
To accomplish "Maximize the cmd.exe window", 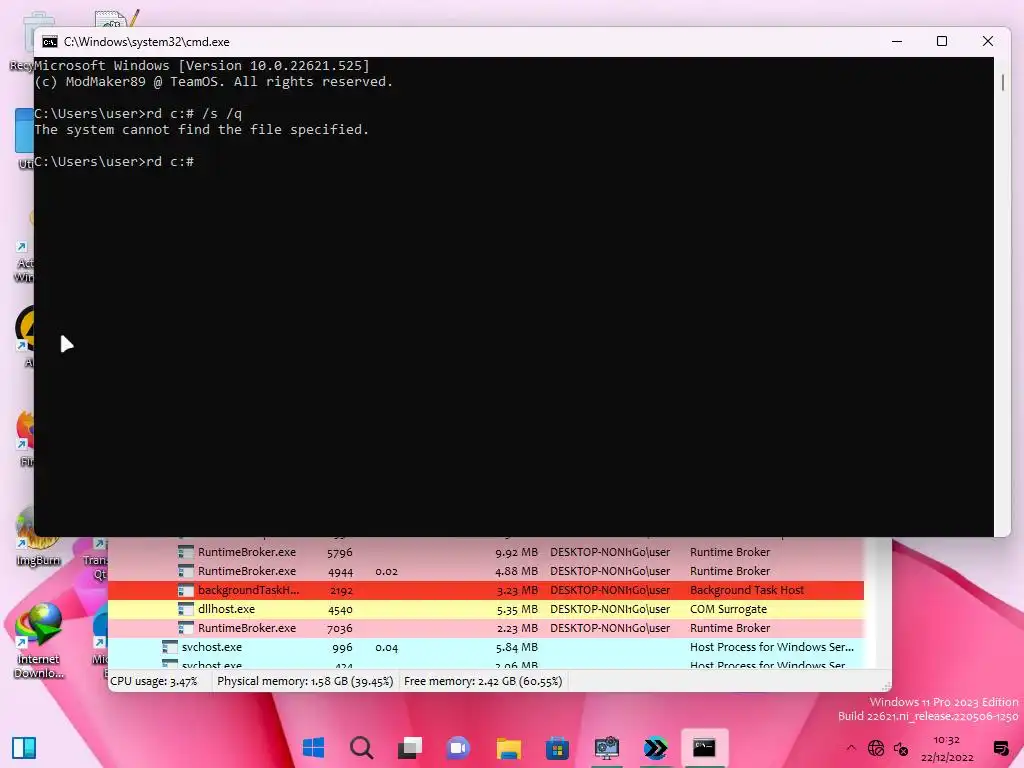I will (x=942, y=41).
